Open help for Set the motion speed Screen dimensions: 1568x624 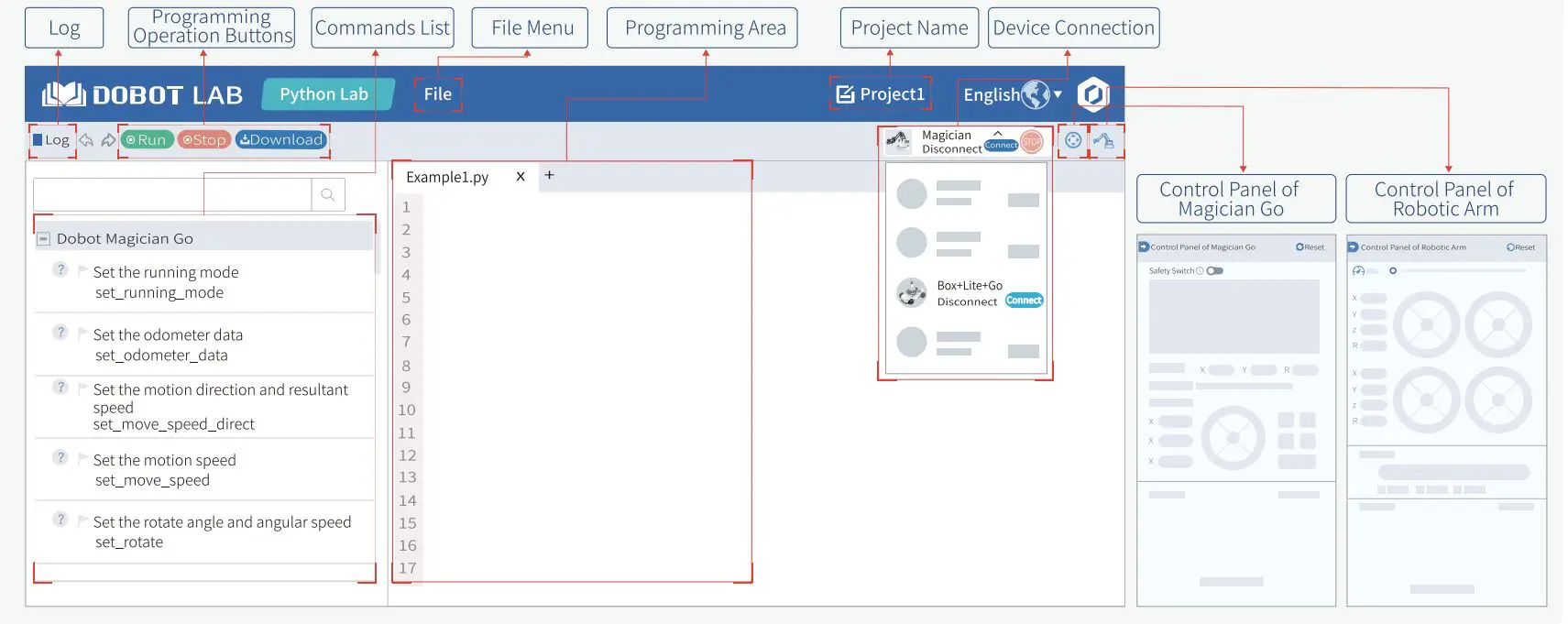60,457
